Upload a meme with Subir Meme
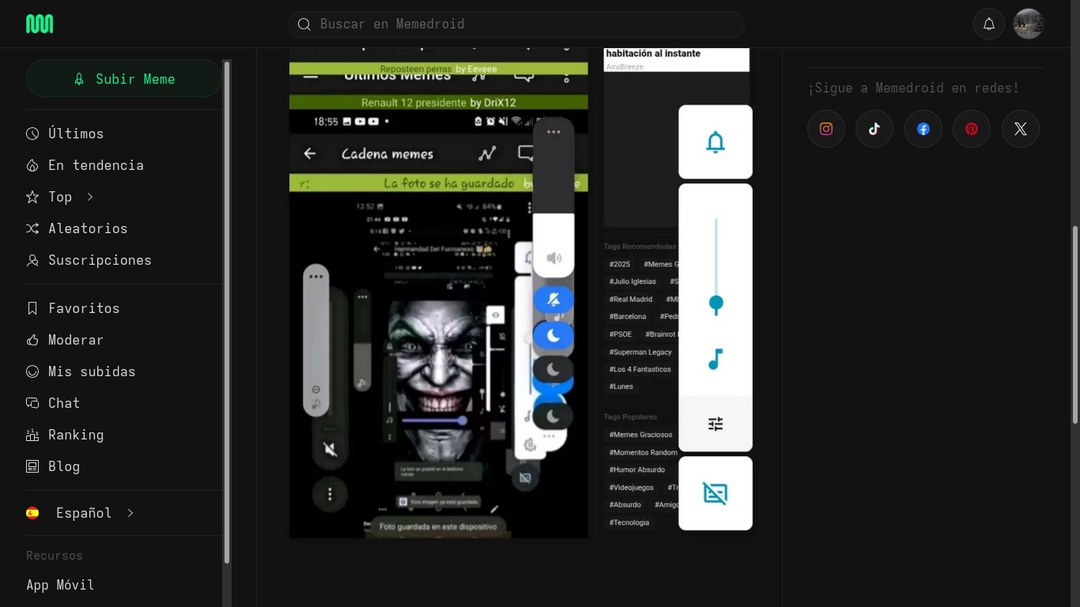This screenshot has width=1080, height=607. 124,79
